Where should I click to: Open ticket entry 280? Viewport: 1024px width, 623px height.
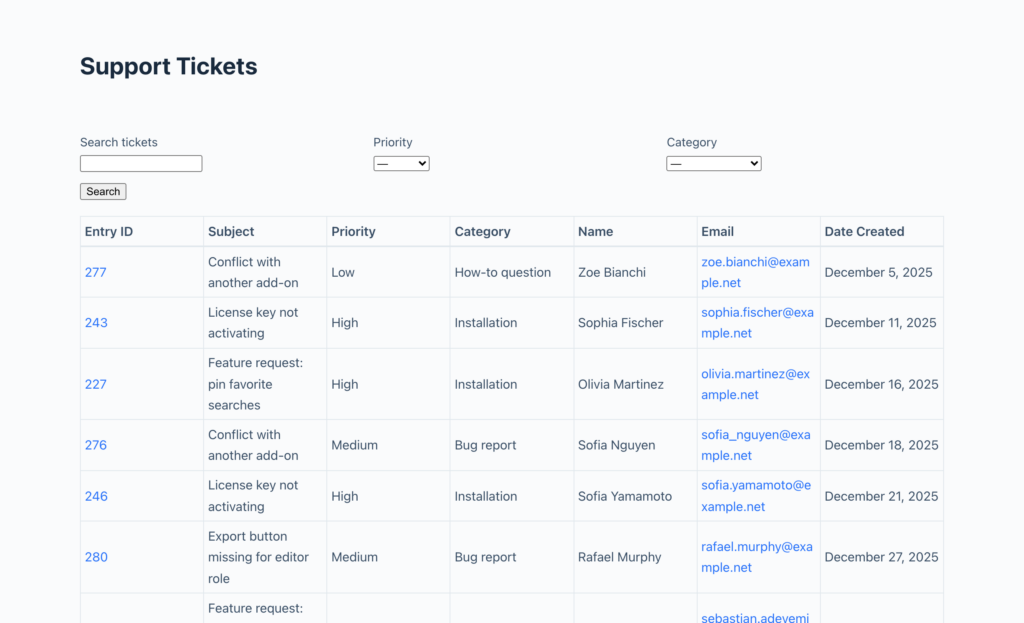(x=96, y=557)
